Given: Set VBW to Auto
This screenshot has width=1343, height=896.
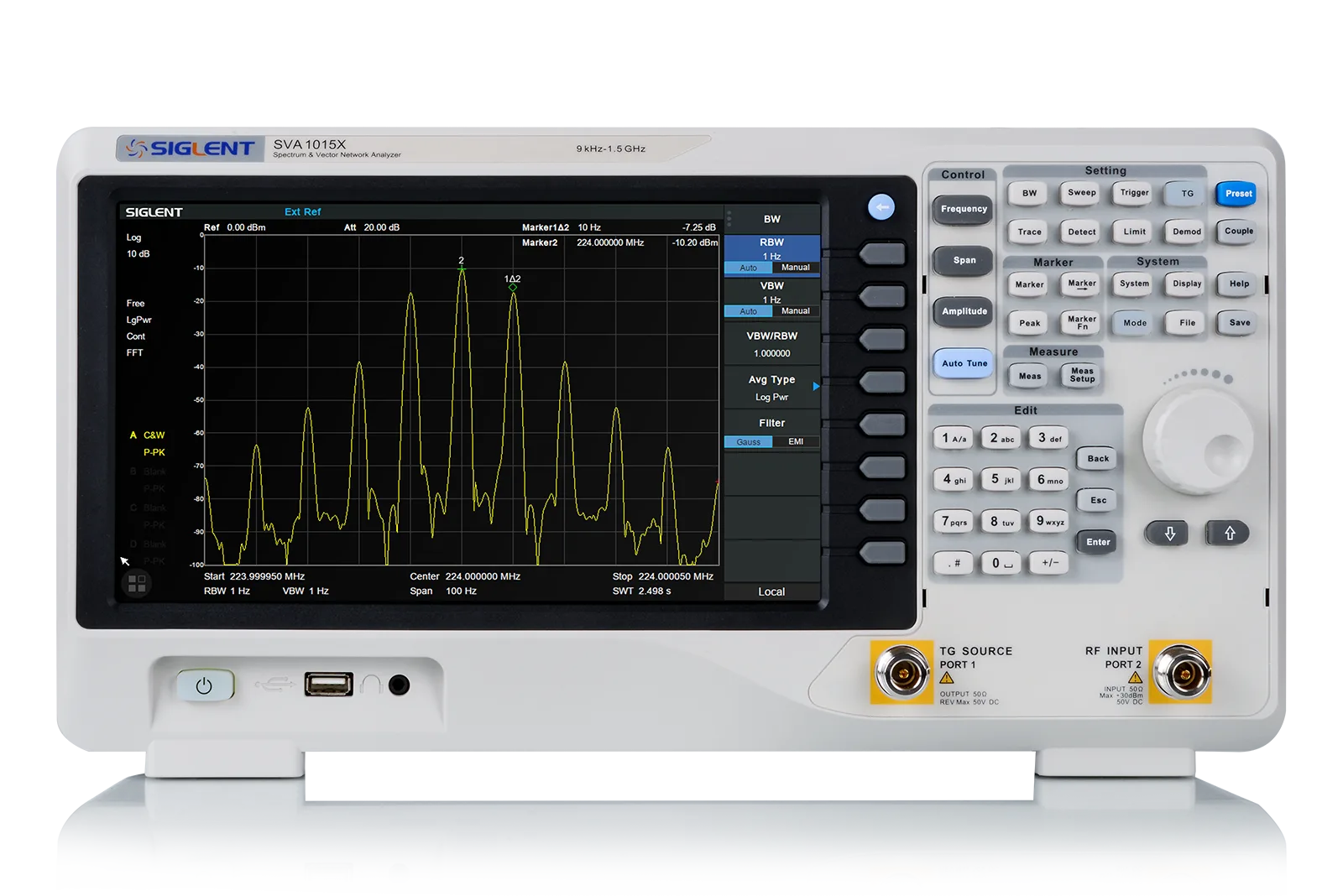Looking at the screenshot, I should pyautogui.click(x=748, y=311).
